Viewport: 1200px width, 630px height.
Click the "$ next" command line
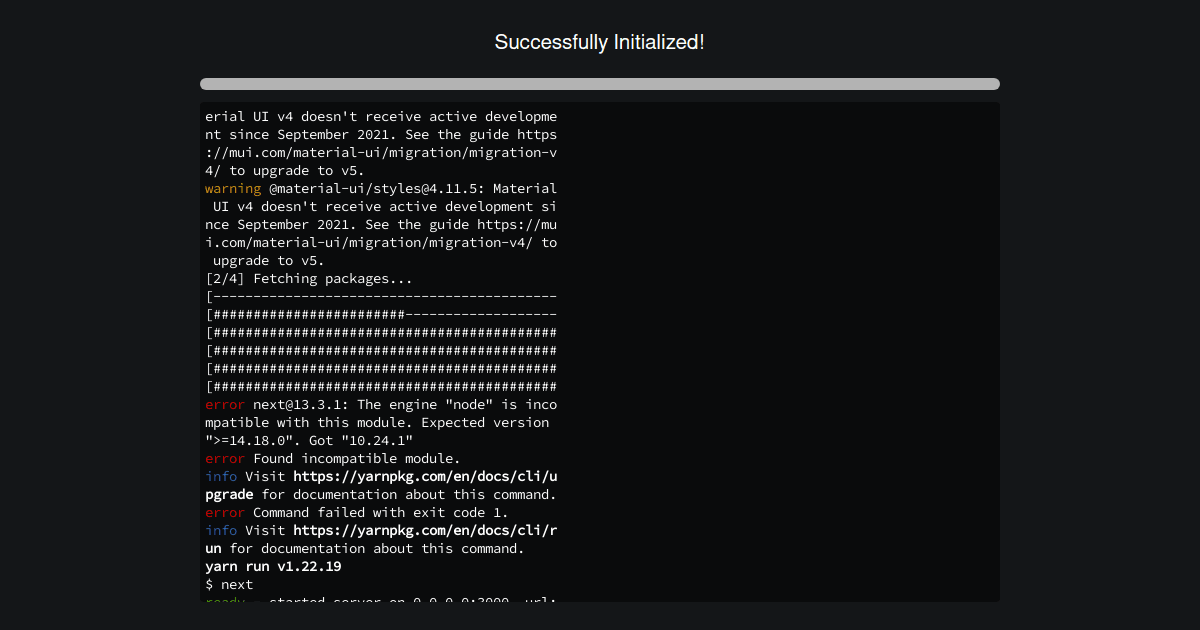pos(229,584)
